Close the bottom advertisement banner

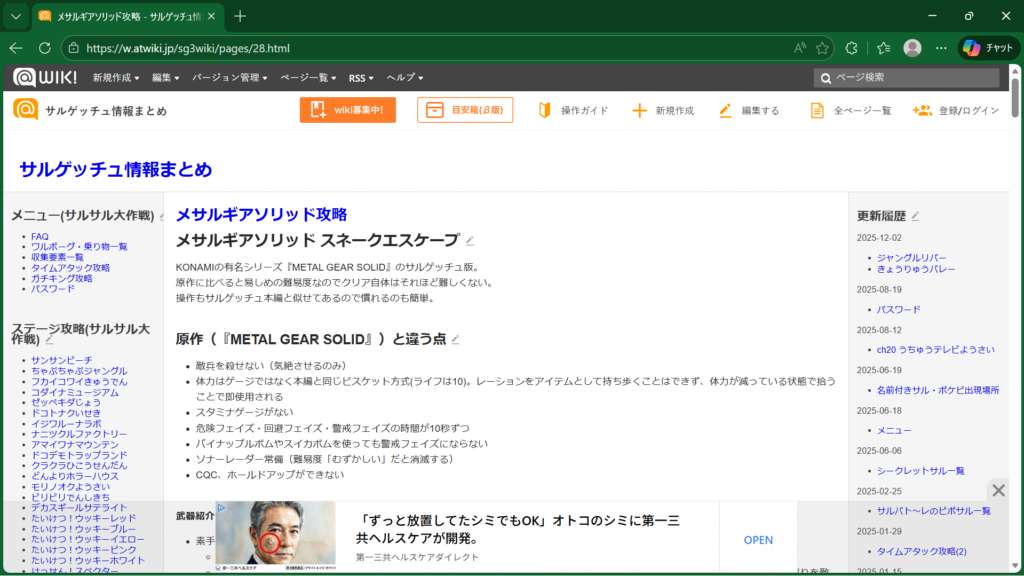point(998,490)
